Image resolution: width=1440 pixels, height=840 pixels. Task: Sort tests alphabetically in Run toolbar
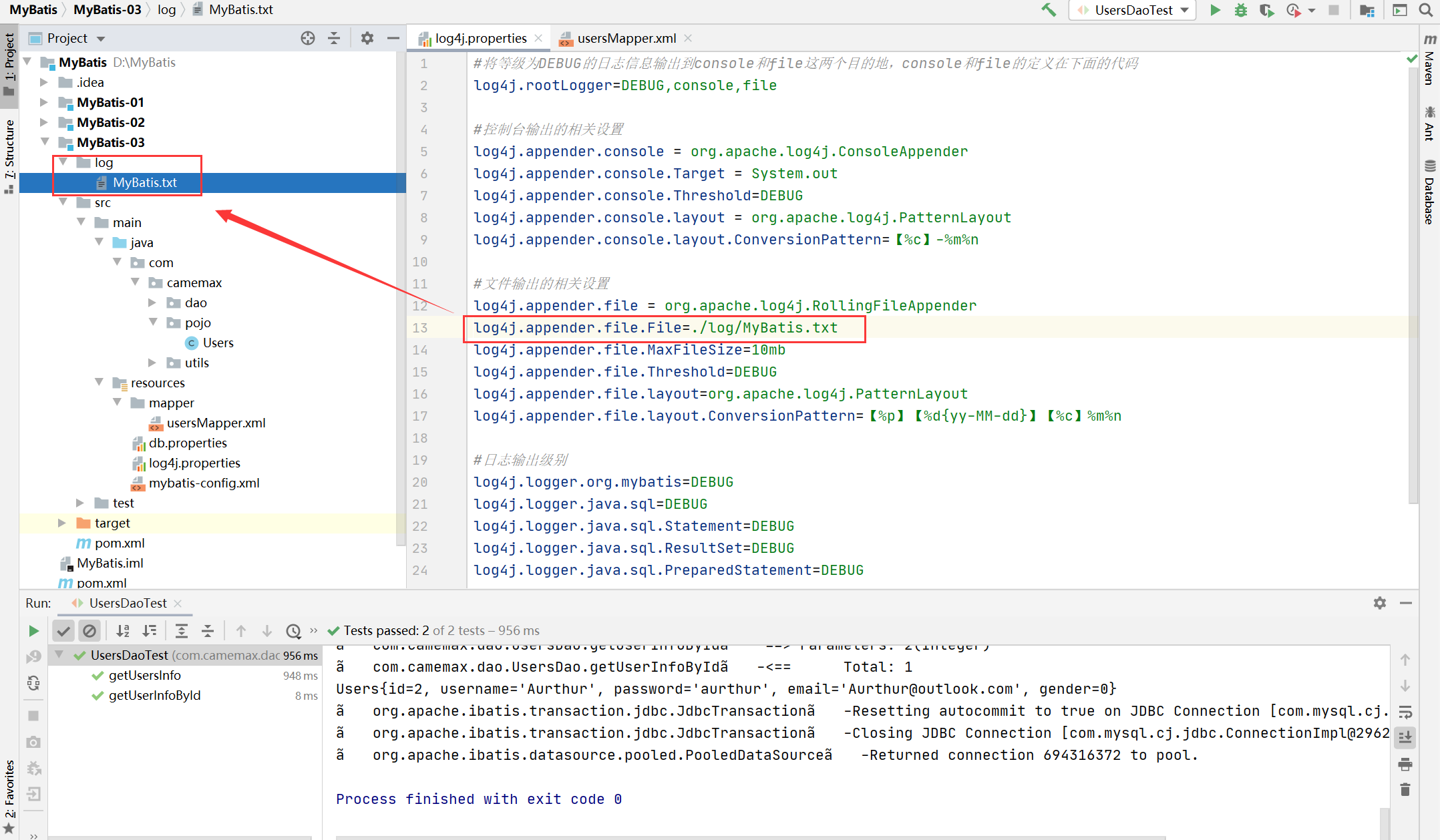pos(123,630)
